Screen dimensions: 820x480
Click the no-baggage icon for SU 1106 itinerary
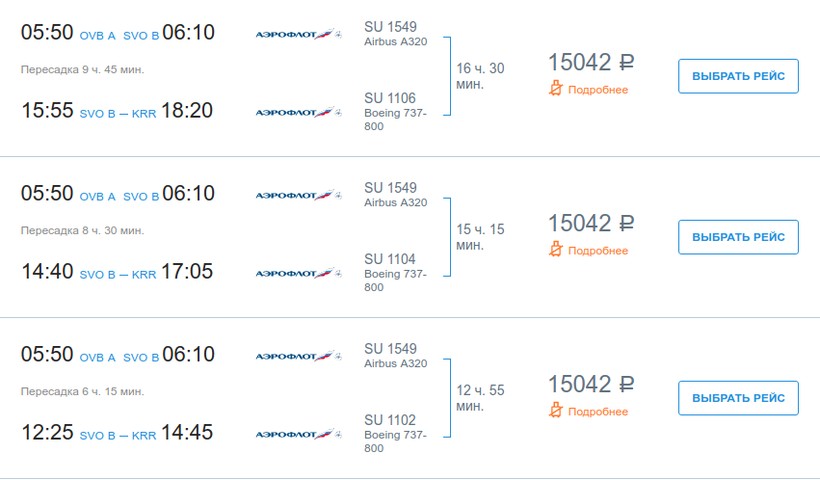(x=557, y=89)
